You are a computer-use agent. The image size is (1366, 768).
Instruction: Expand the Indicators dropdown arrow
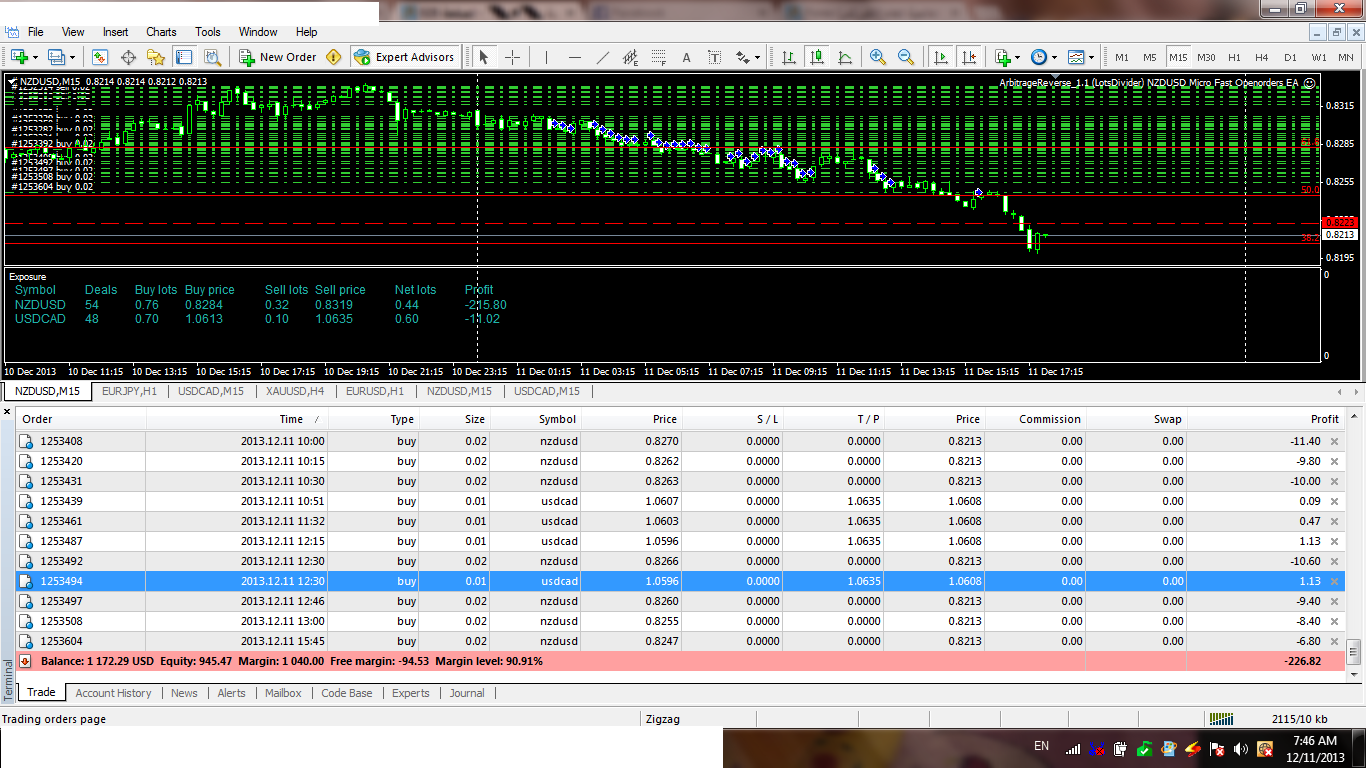[1017, 57]
